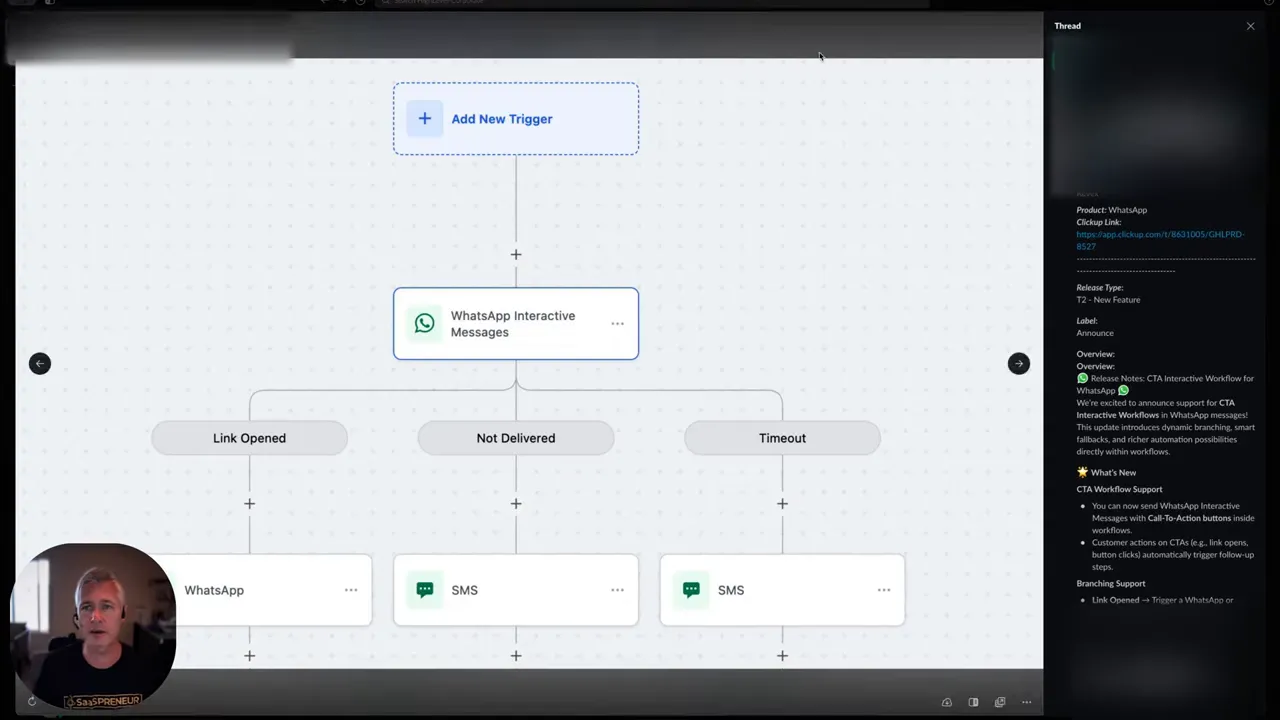This screenshot has height=720, width=1280.
Task: Open options menu for WhatsApp Interactive Messages
Action: coord(617,323)
